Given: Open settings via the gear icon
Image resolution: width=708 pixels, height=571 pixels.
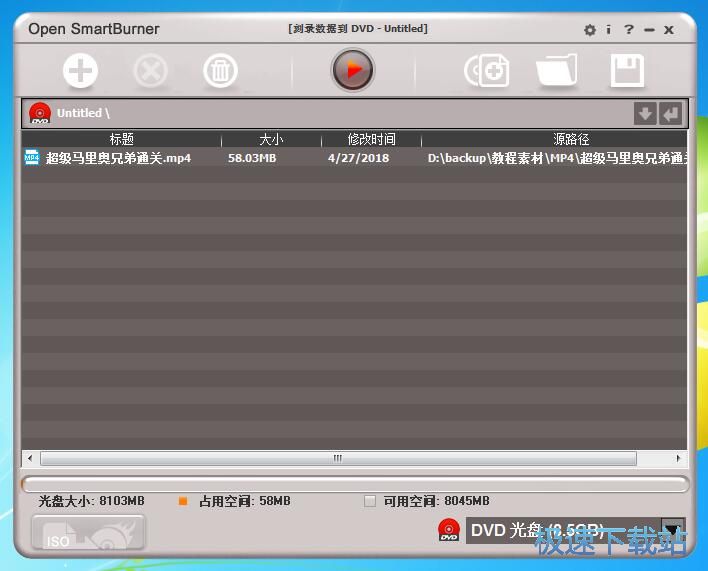Looking at the screenshot, I should (590, 30).
